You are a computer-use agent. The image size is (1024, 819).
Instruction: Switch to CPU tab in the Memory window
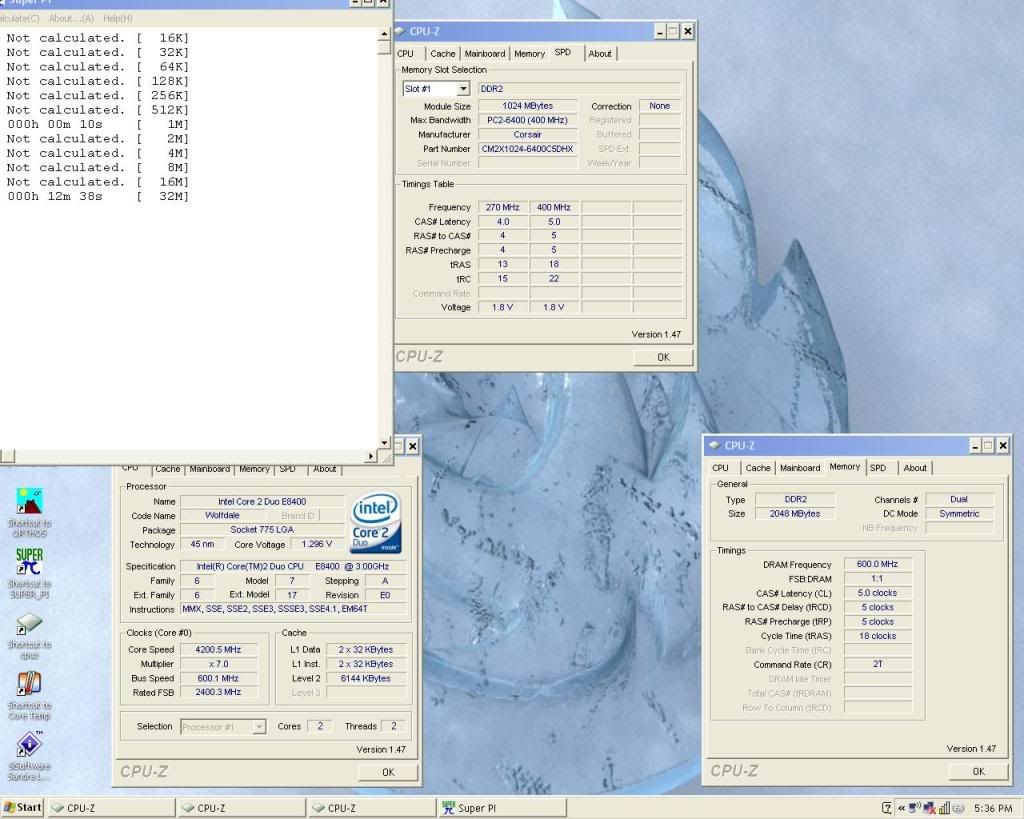[x=720, y=468]
